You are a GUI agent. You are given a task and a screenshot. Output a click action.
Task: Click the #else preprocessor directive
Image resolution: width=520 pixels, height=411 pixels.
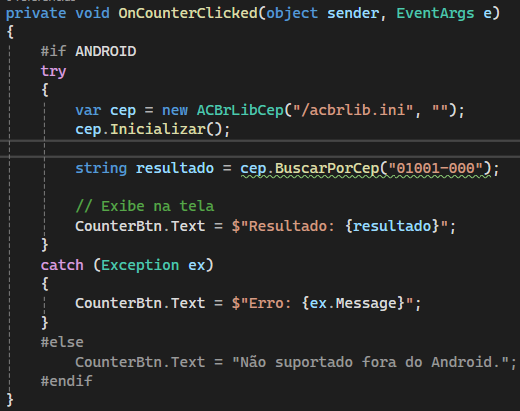[62, 342]
